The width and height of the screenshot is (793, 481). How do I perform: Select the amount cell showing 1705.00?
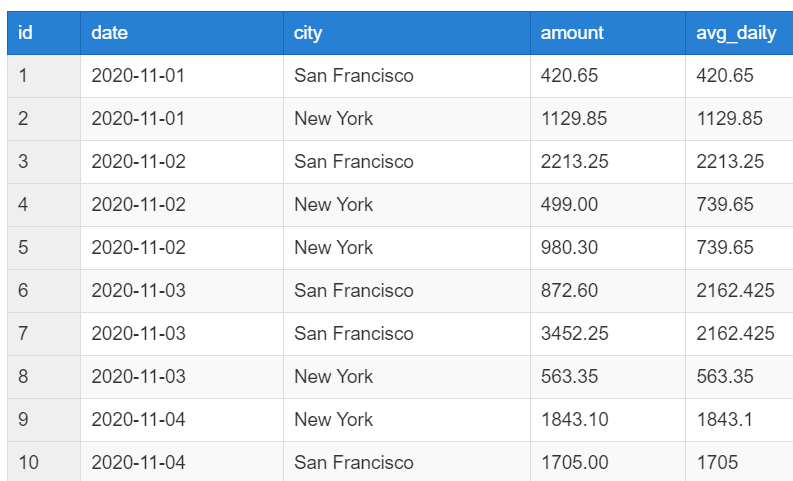point(574,462)
